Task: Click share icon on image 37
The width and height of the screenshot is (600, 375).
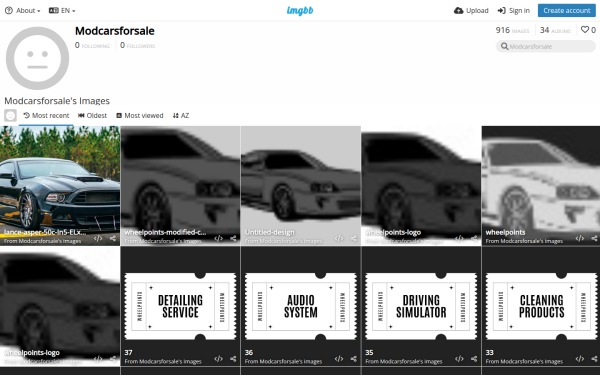Action: coord(233,359)
